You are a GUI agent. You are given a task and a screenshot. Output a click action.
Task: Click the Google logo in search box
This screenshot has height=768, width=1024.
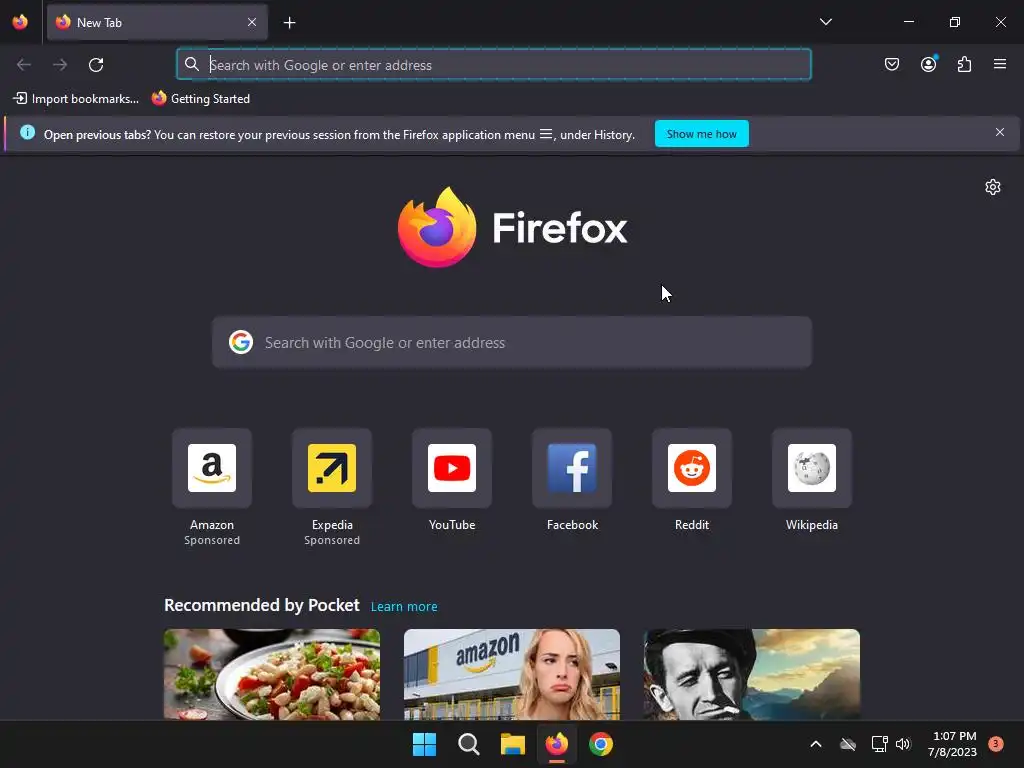click(x=241, y=342)
